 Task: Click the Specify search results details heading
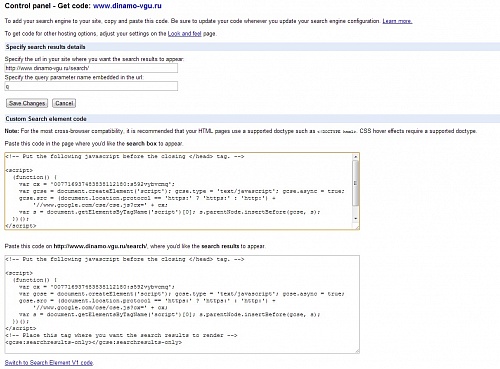[x=45, y=47]
